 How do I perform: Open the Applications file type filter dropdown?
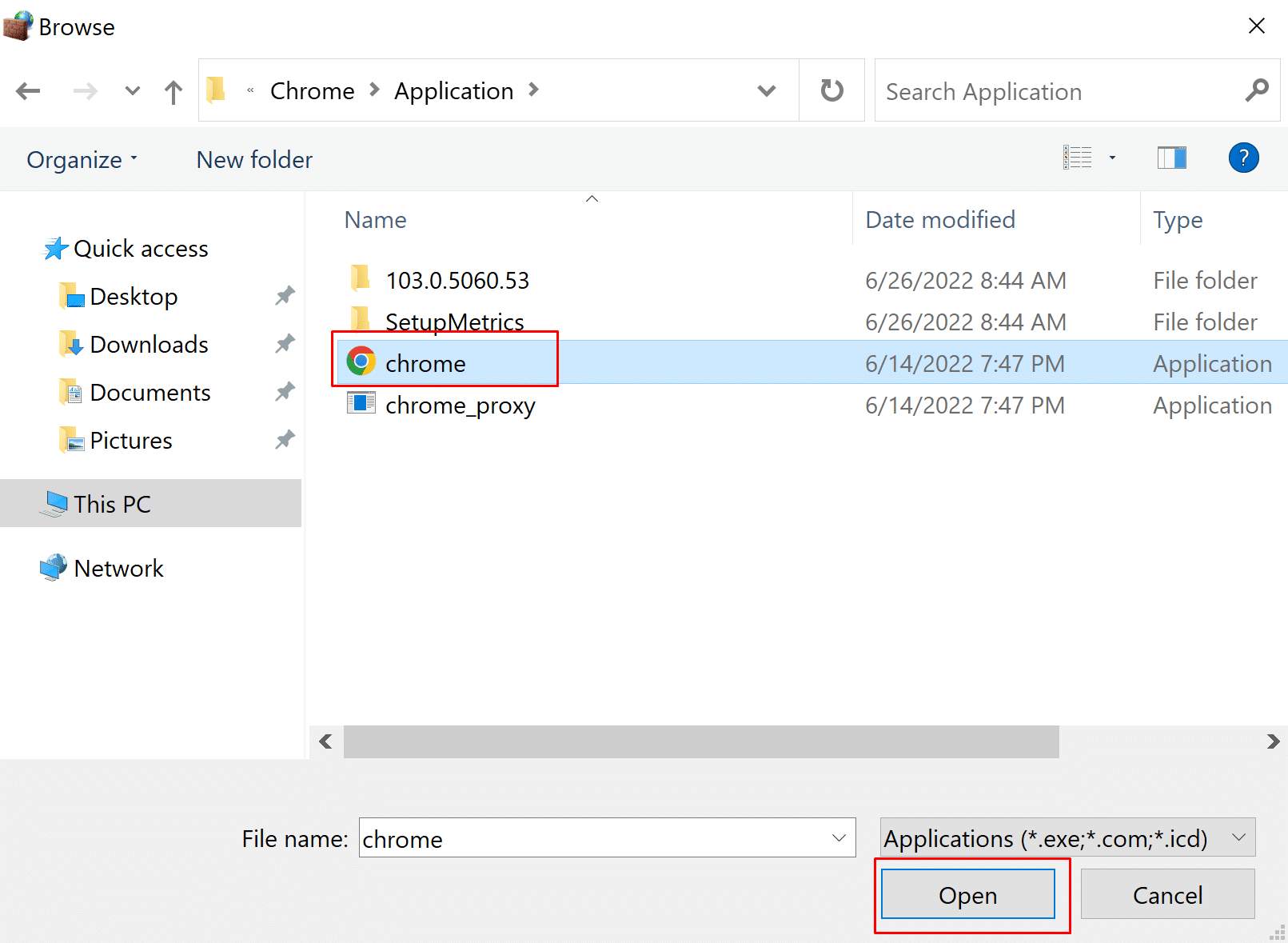pos(1067,837)
